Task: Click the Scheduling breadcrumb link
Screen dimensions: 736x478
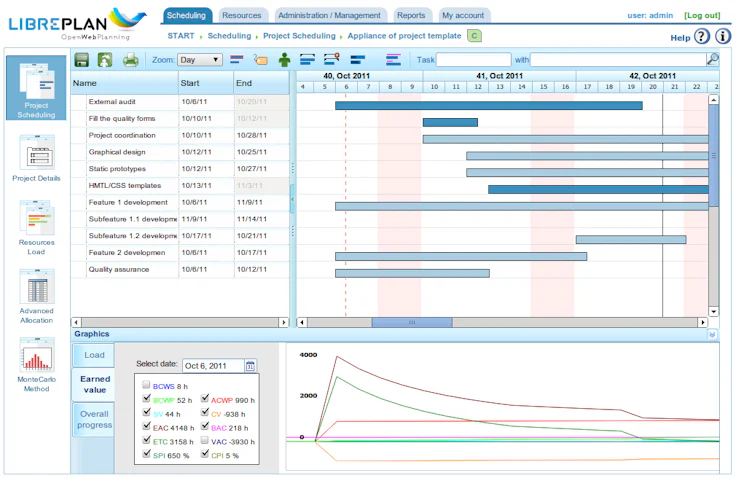Action: point(230,36)
